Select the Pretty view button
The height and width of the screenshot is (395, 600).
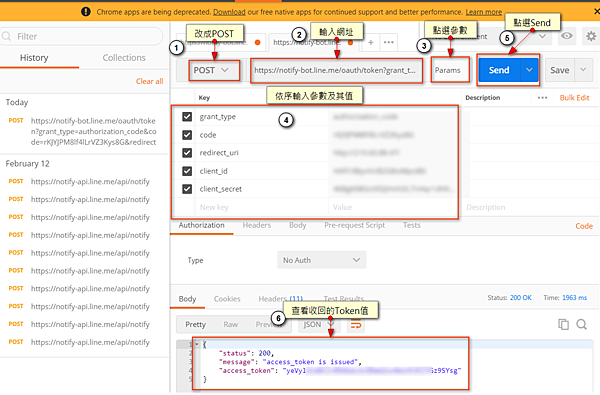point(196,325)
